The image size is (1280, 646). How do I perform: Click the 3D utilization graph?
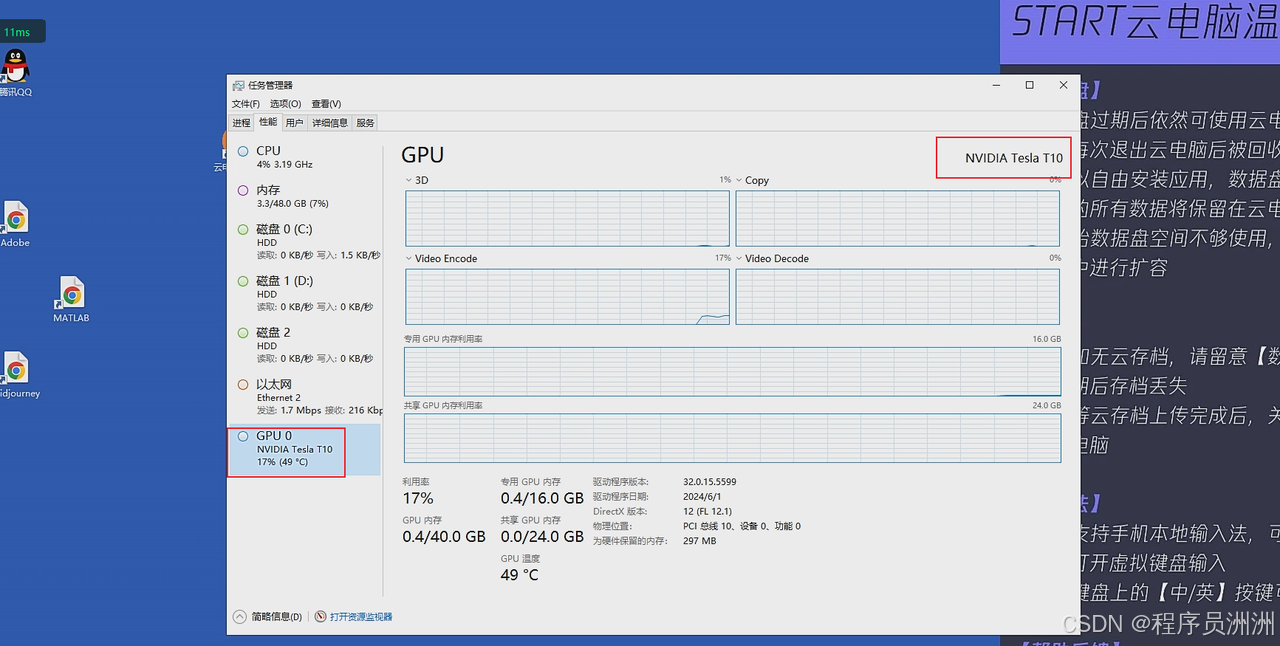[x=568, y=218]
